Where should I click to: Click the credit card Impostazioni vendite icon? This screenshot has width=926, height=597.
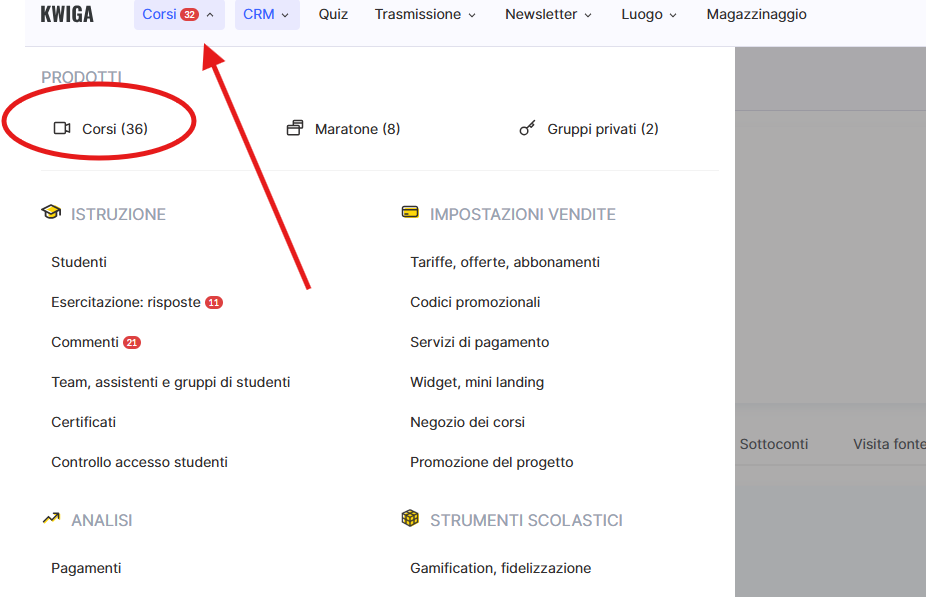[x=410, y=214]
